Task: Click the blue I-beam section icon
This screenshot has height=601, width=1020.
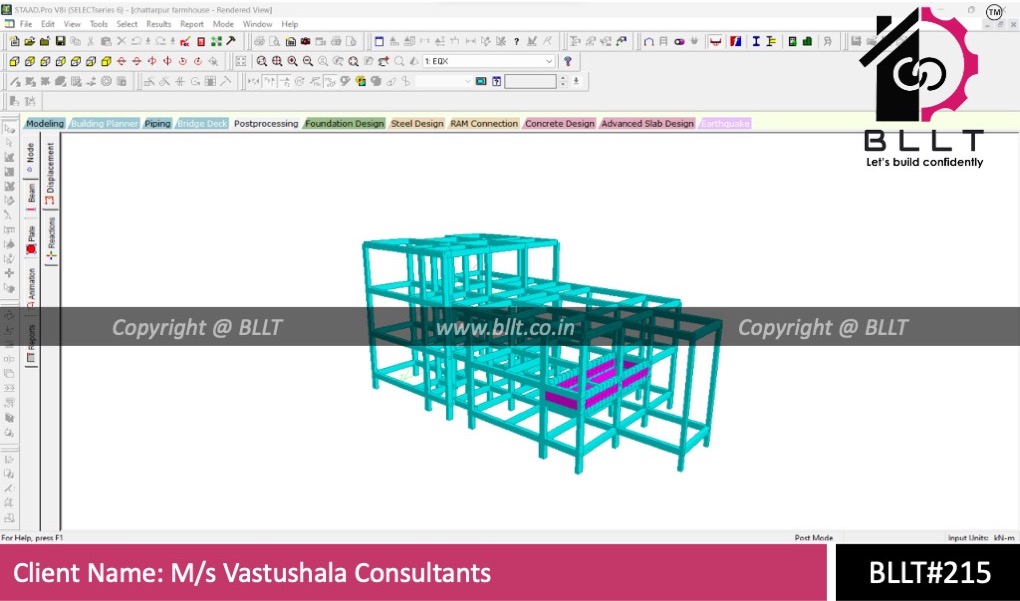Action: click(x=756, y=41)
